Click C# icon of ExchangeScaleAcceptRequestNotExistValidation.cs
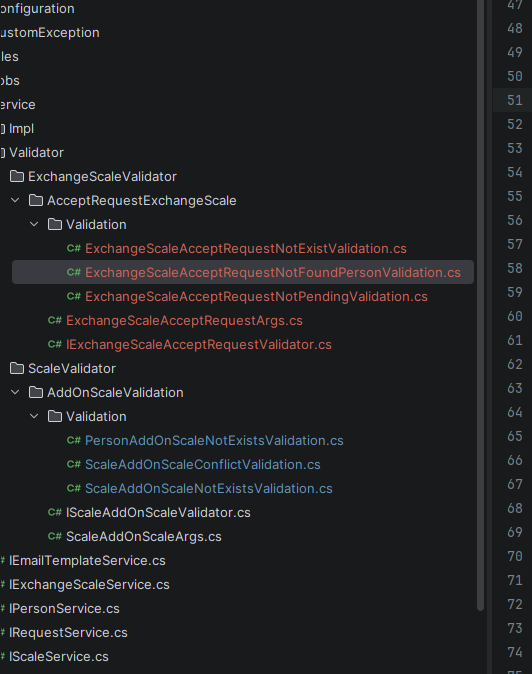Viewport: 532px width, 674px height. (73, 248)
